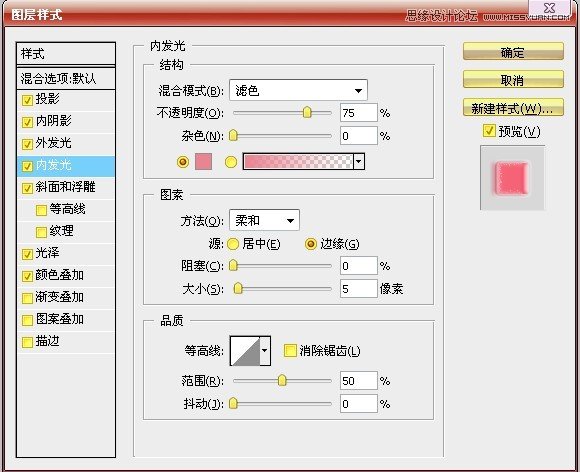Viewport: 580px width, 472px height.
Task: Select the 内发光 inner glow row
Action: click(66, 166)
